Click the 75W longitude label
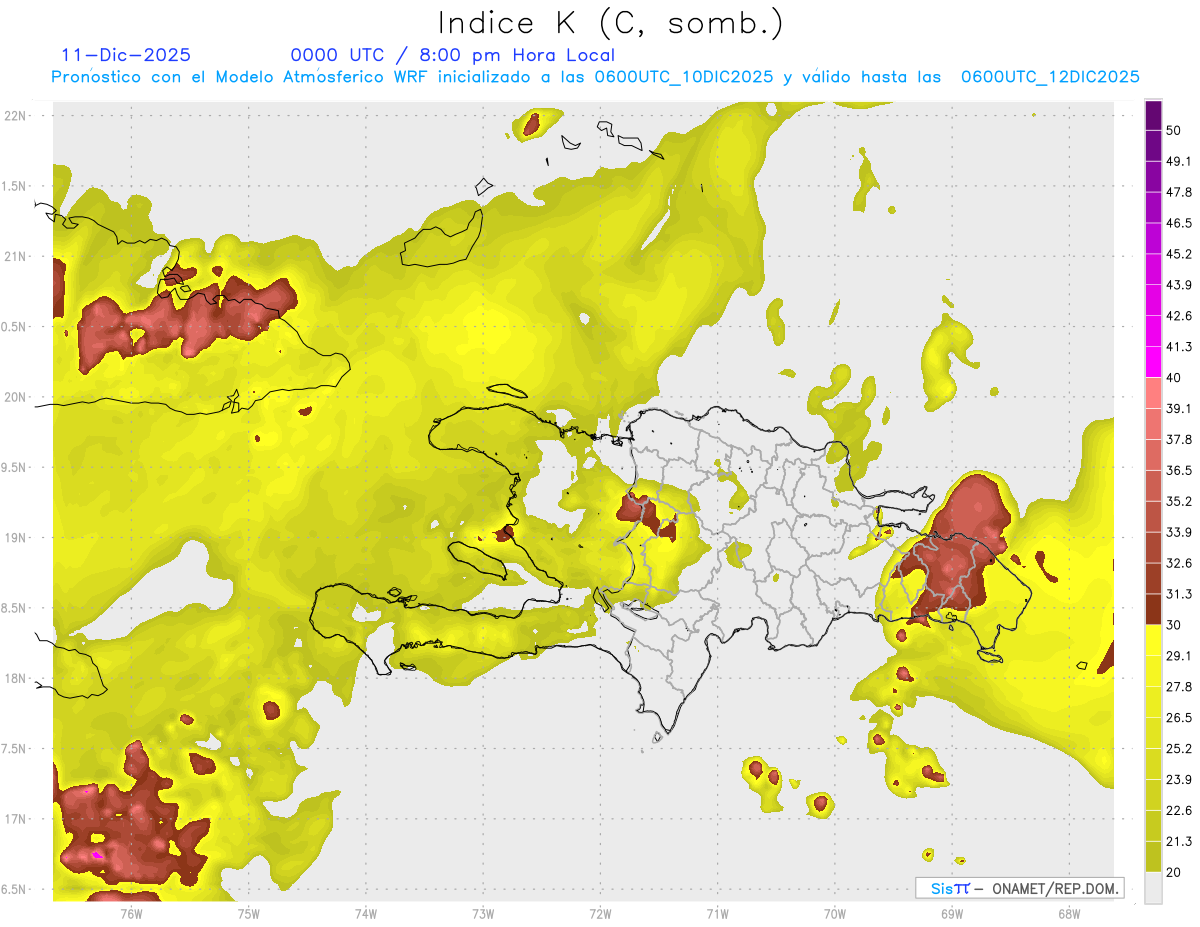 pyautogui.click(x=248, y=913)
